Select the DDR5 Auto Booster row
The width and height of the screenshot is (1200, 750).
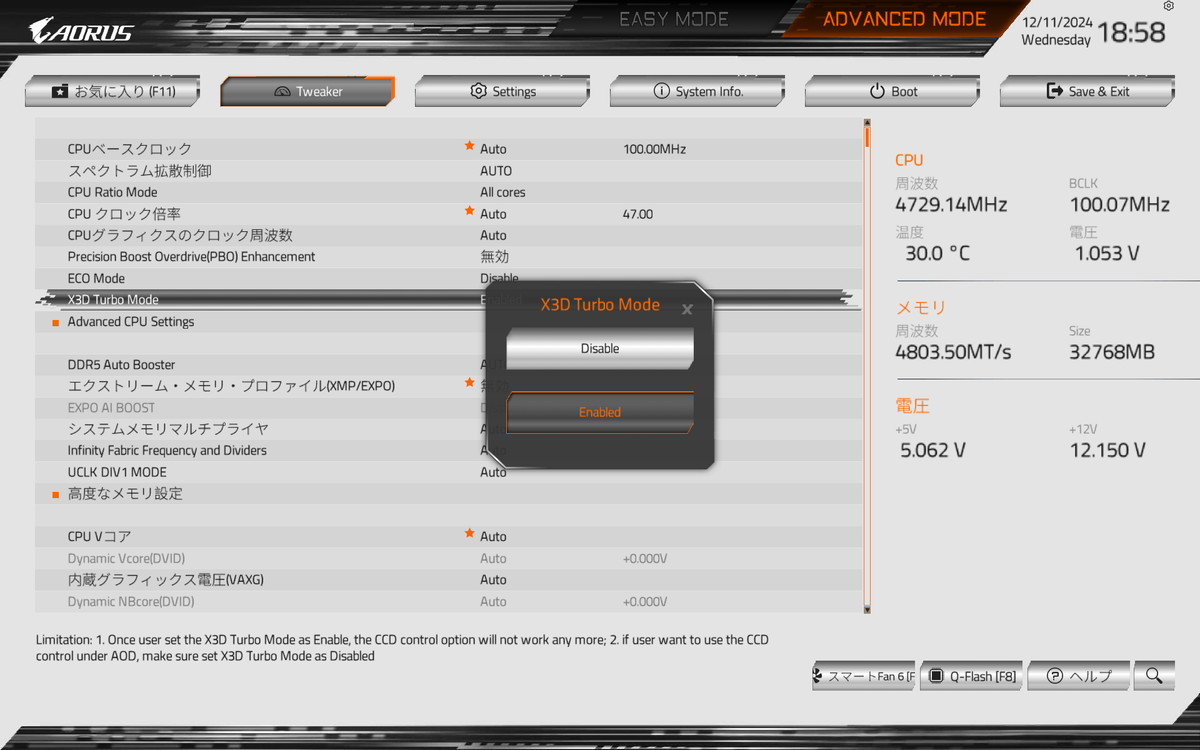click(x=448, y=365)
